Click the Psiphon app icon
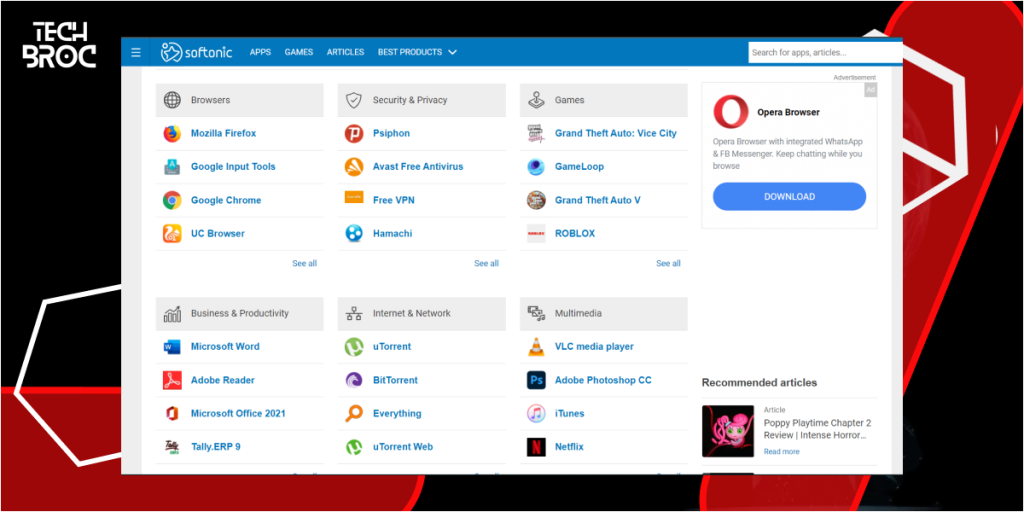Viewport: 1024px width, 512px height. (354, 133)
